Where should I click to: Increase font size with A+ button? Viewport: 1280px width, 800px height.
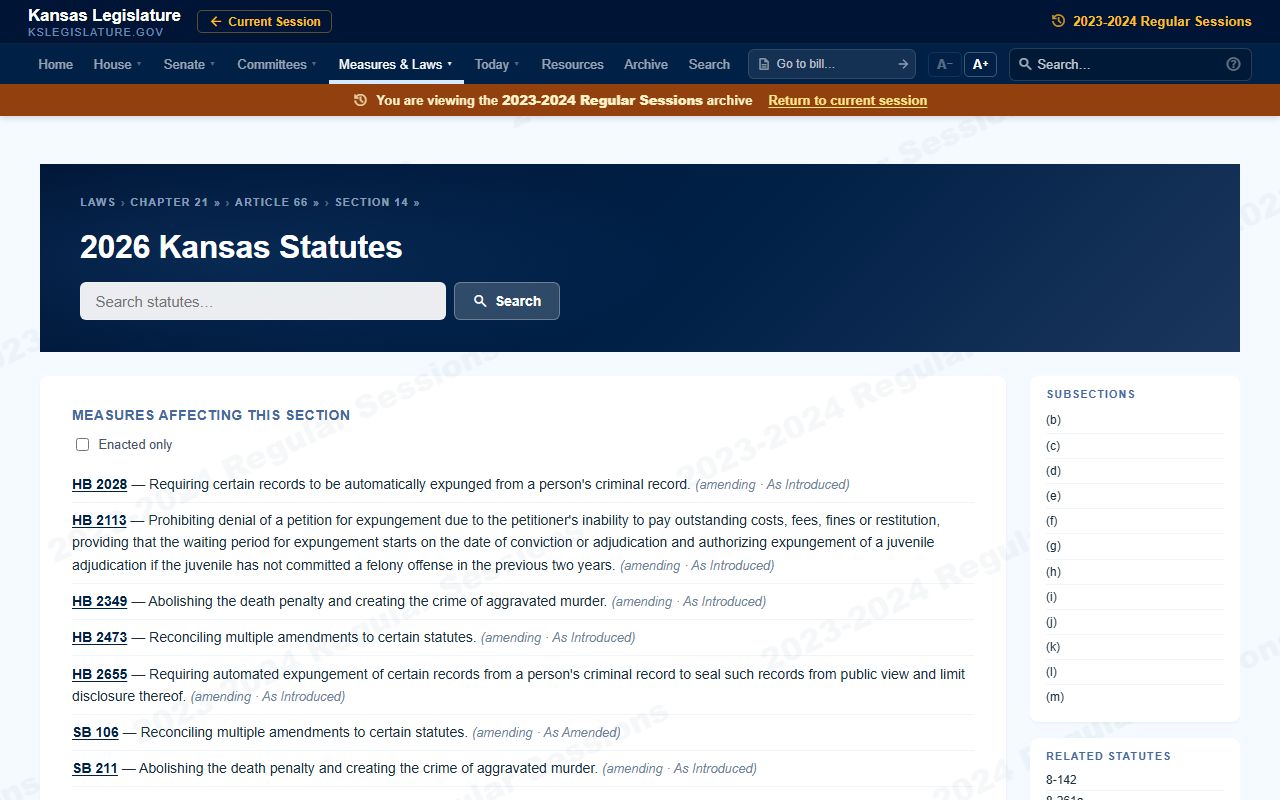pyautogui.click(x=980, y=64)
